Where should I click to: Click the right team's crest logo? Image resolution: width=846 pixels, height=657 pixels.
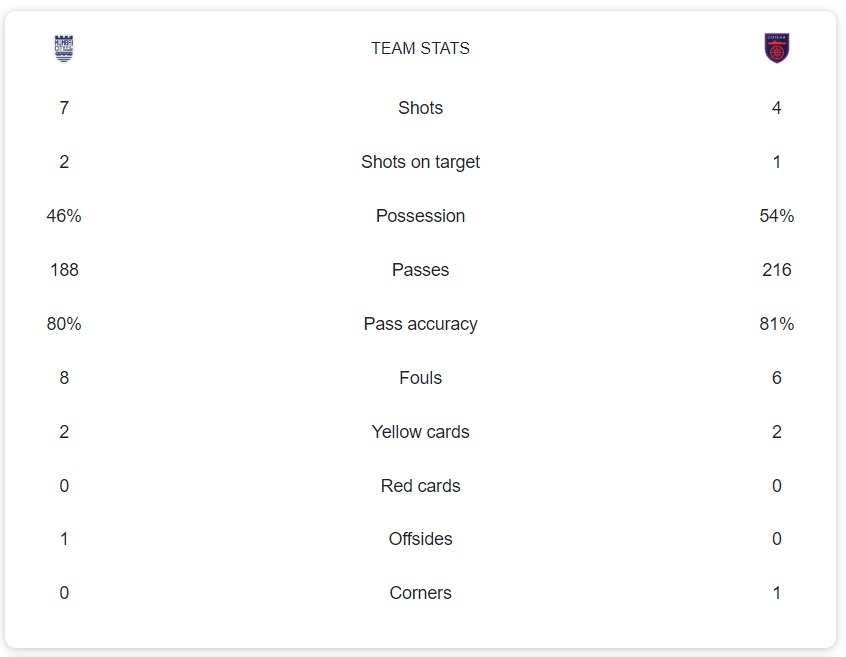[x=776, y=48]
